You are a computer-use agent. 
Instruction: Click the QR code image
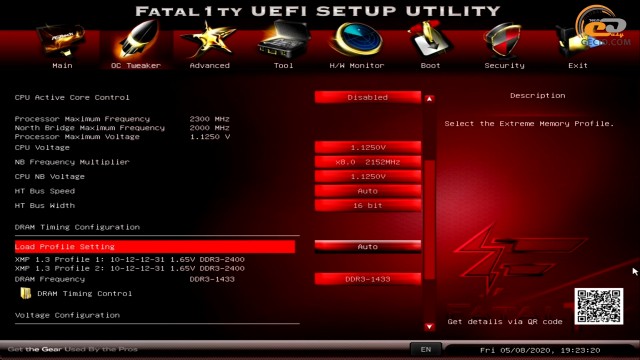tap(599, 306)
